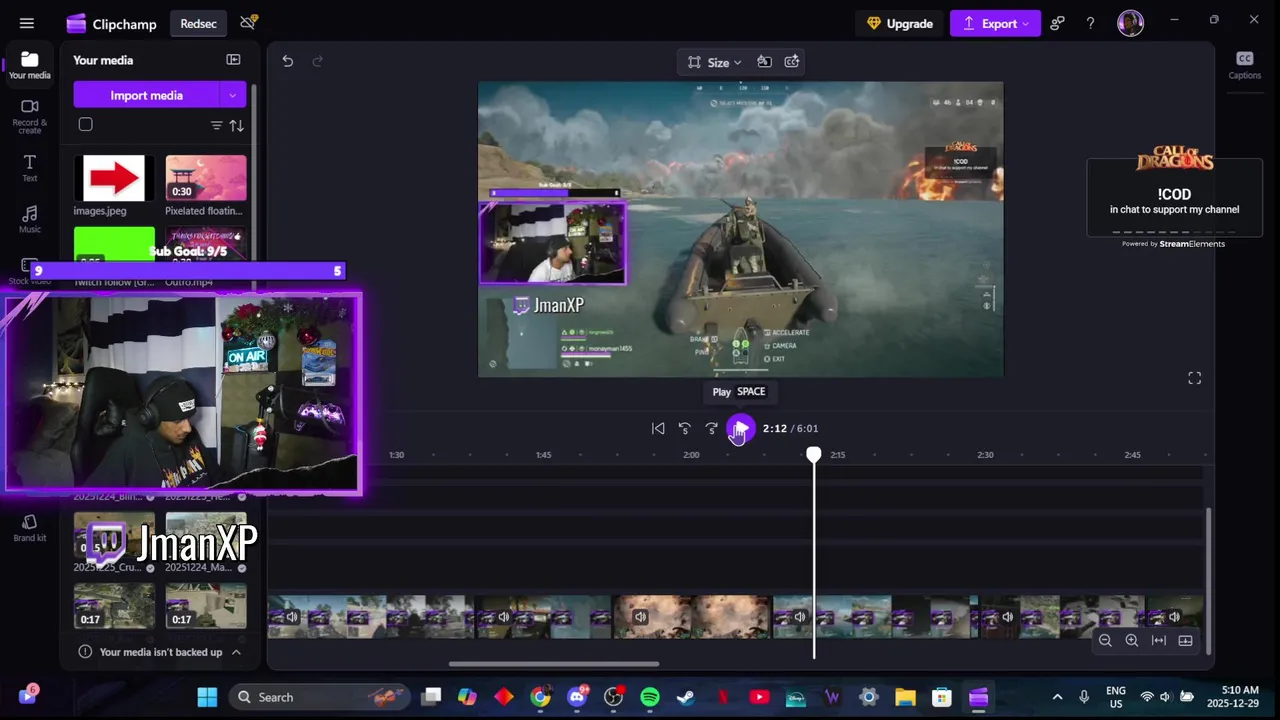Open the Music tab
The image size is (1280, 720).
(30, 219)
